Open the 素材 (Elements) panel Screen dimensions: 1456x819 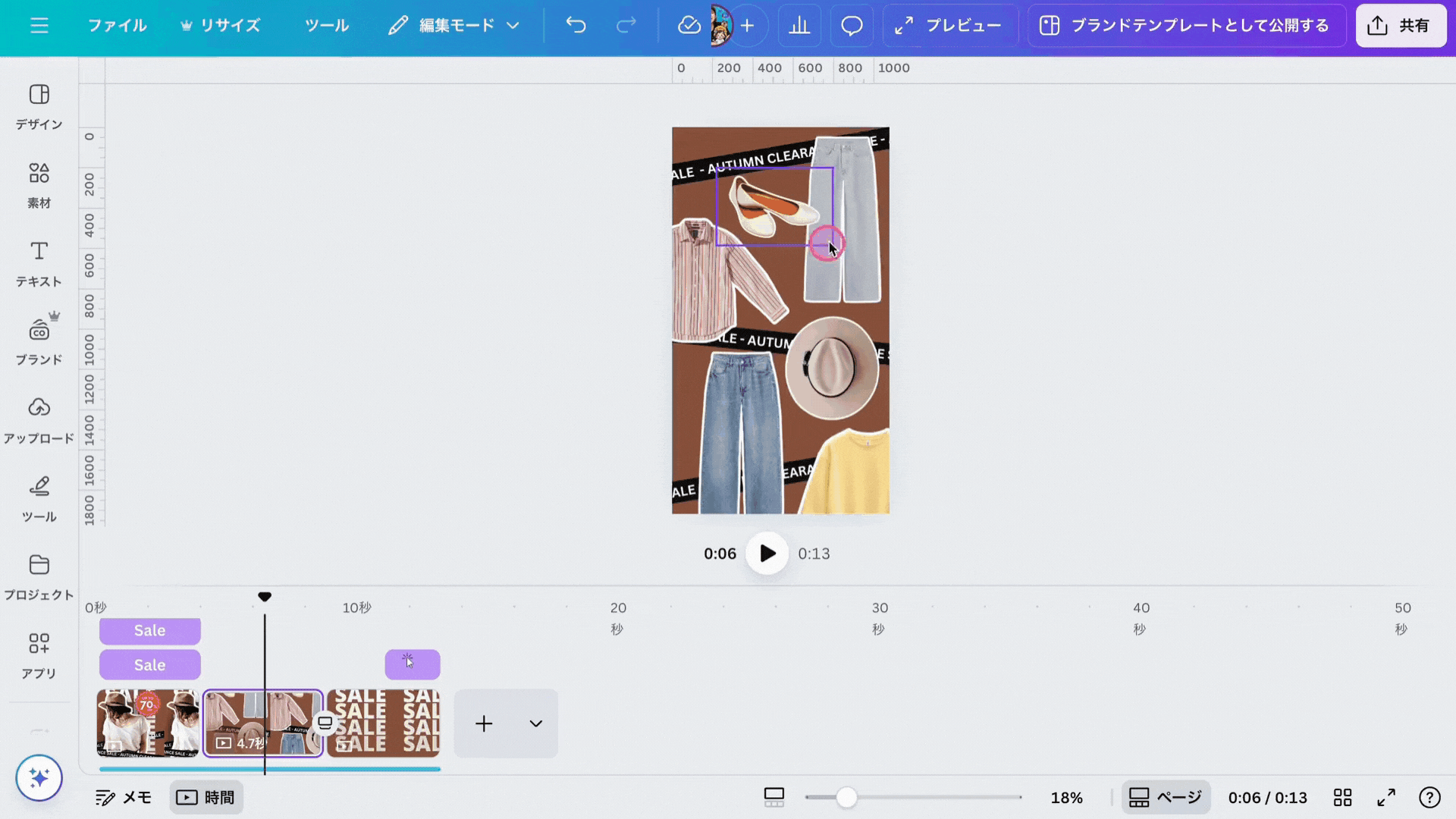(x=39, y=185)
